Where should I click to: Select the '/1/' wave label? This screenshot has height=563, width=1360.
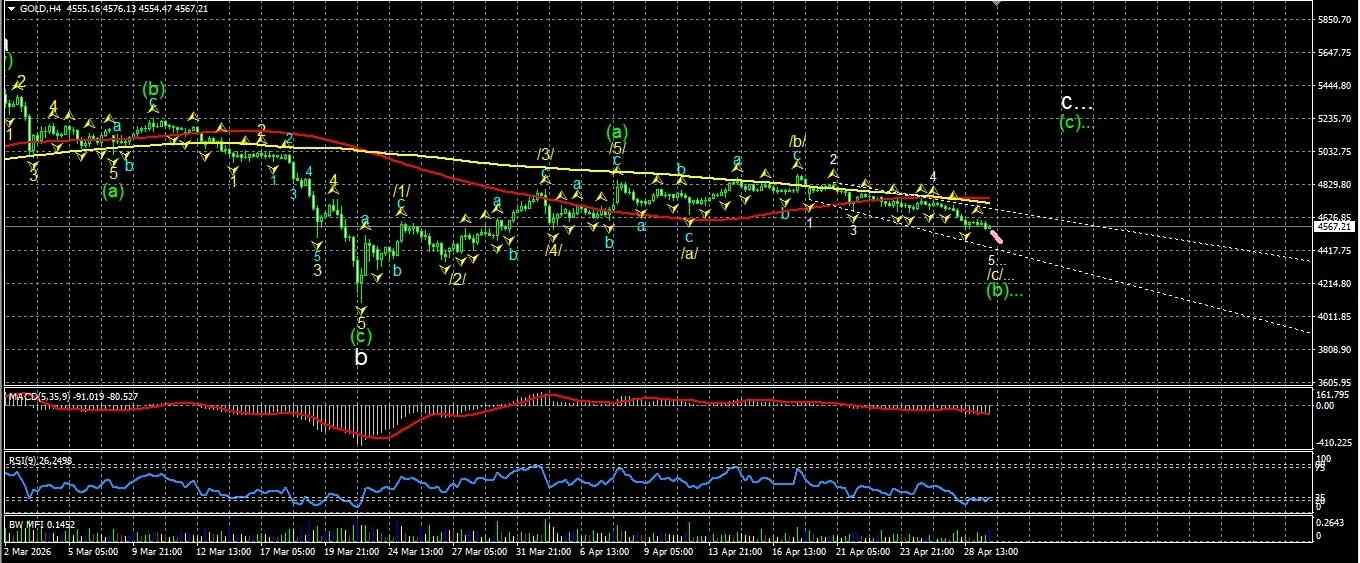click(x=400, y=191)
